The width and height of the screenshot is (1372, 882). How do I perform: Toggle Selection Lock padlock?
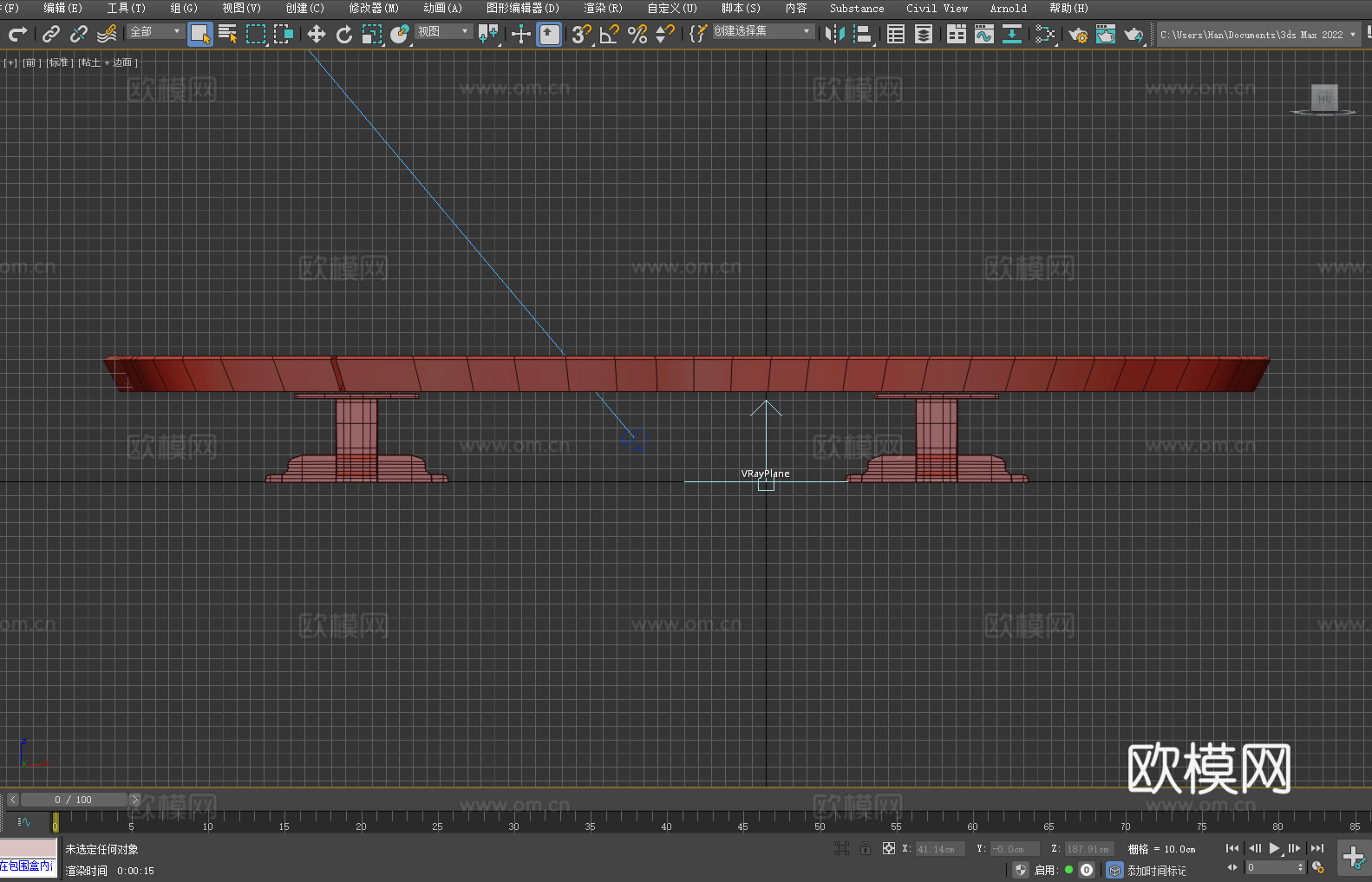coord(866,848)
